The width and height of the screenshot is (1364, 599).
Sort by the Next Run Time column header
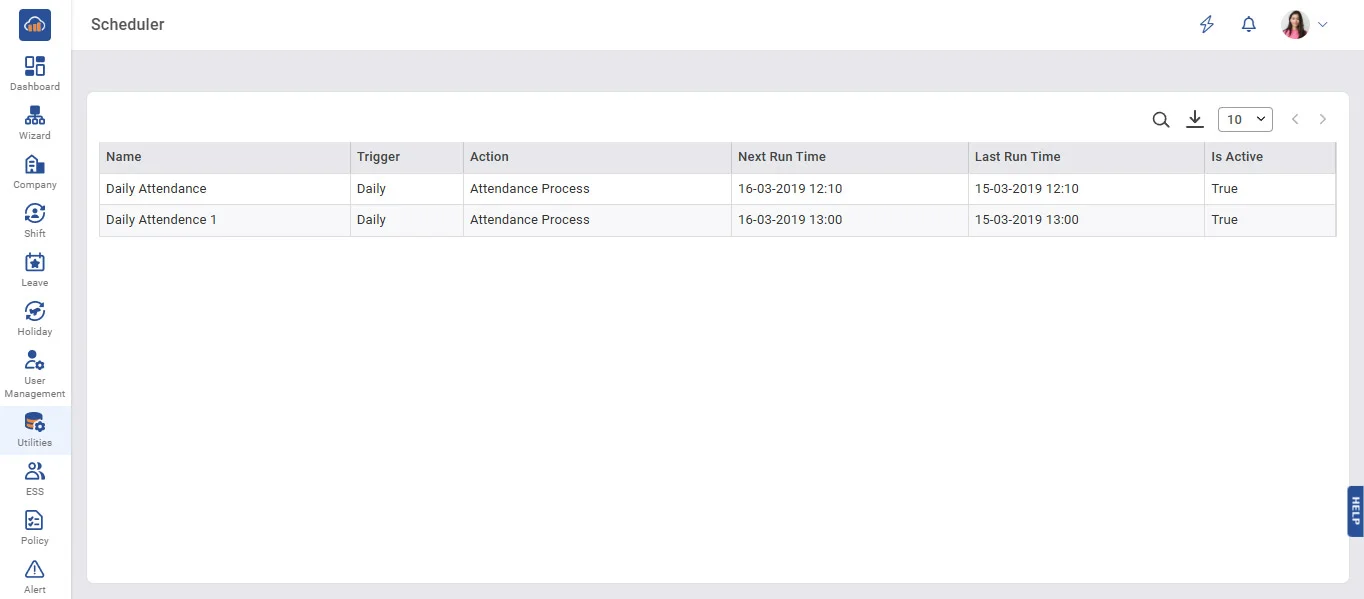pos(782,157)
